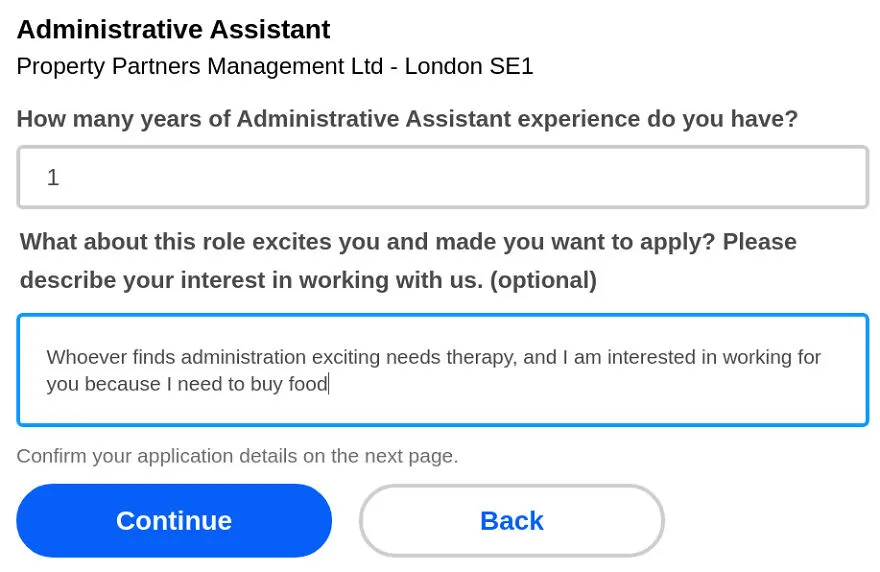
Task: Place cursor after the word 'food'
Action: (329, 385)
